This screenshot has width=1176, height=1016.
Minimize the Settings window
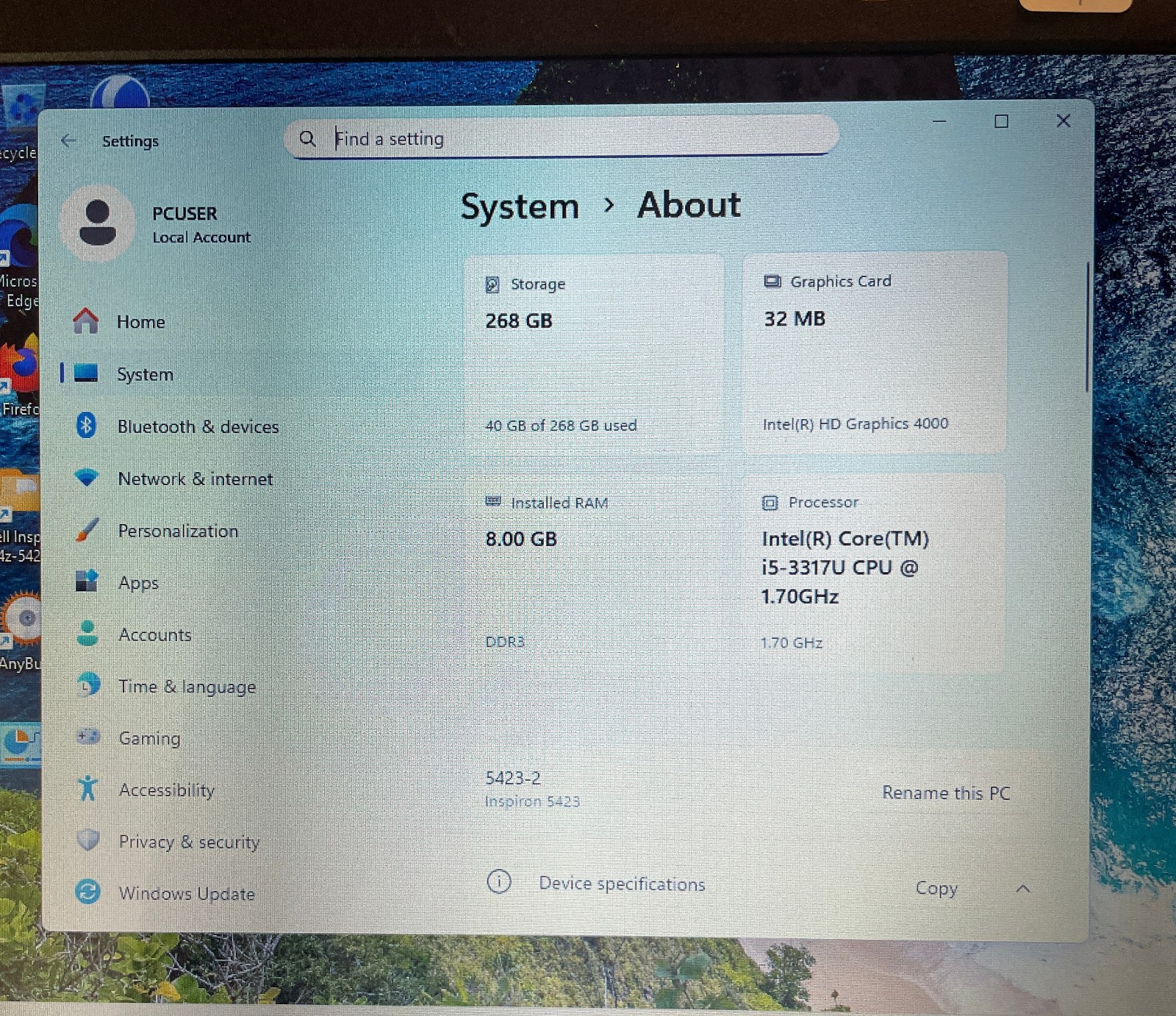[x=939, y=121]
